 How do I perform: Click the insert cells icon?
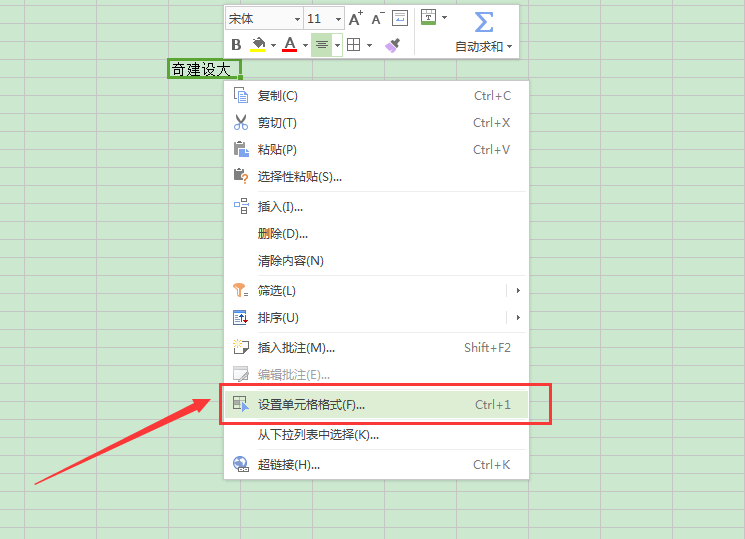241,206
